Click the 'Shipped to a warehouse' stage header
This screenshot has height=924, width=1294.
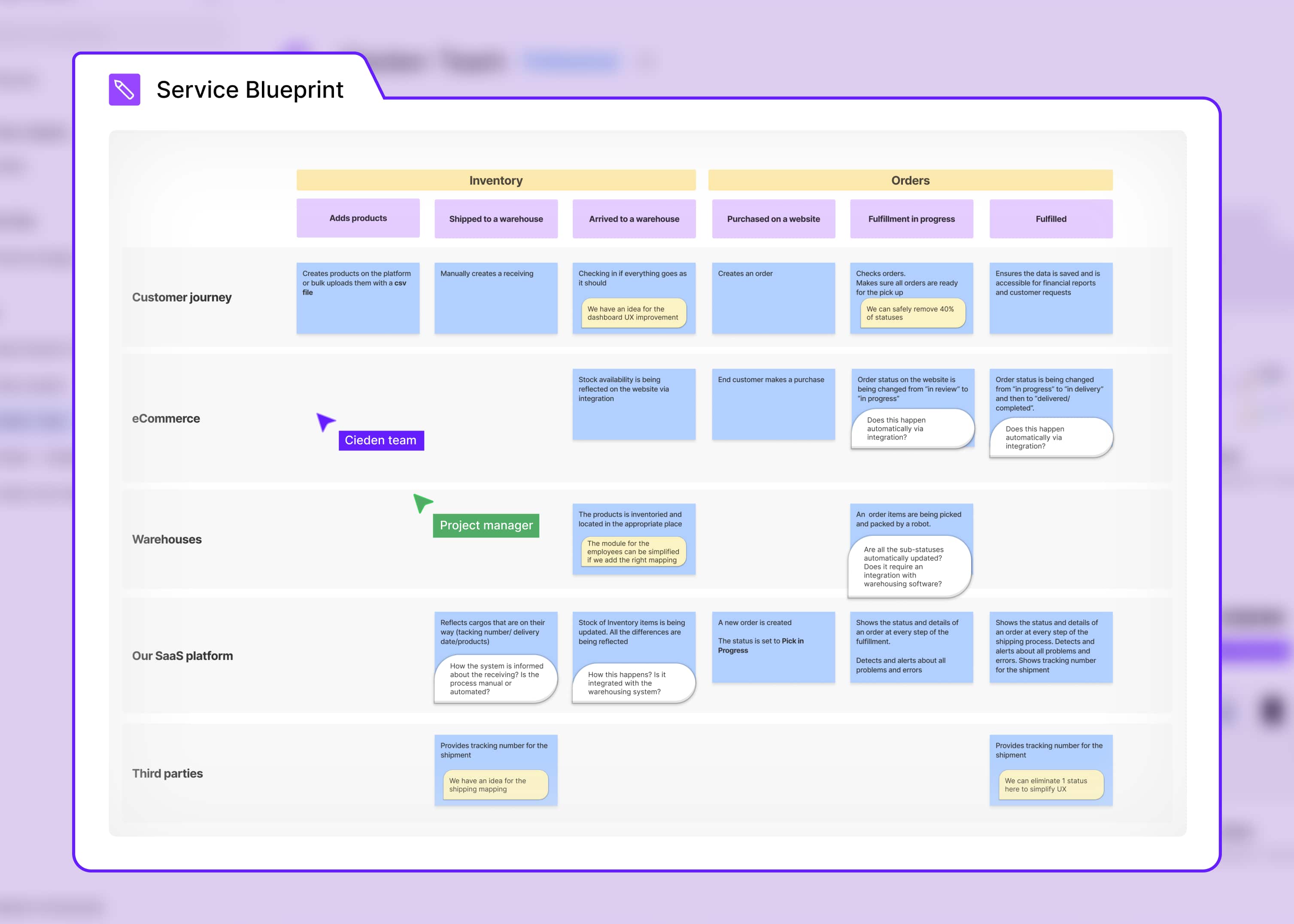tap(496, 219)
